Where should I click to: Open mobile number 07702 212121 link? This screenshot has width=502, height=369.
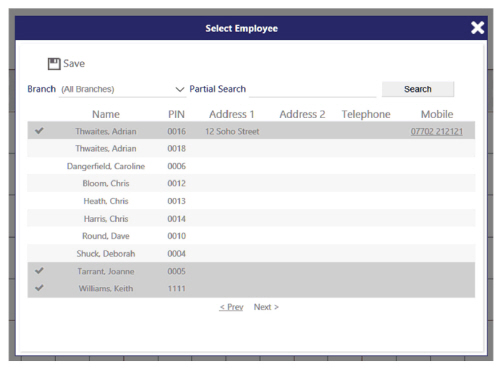[x=437, y=131]
